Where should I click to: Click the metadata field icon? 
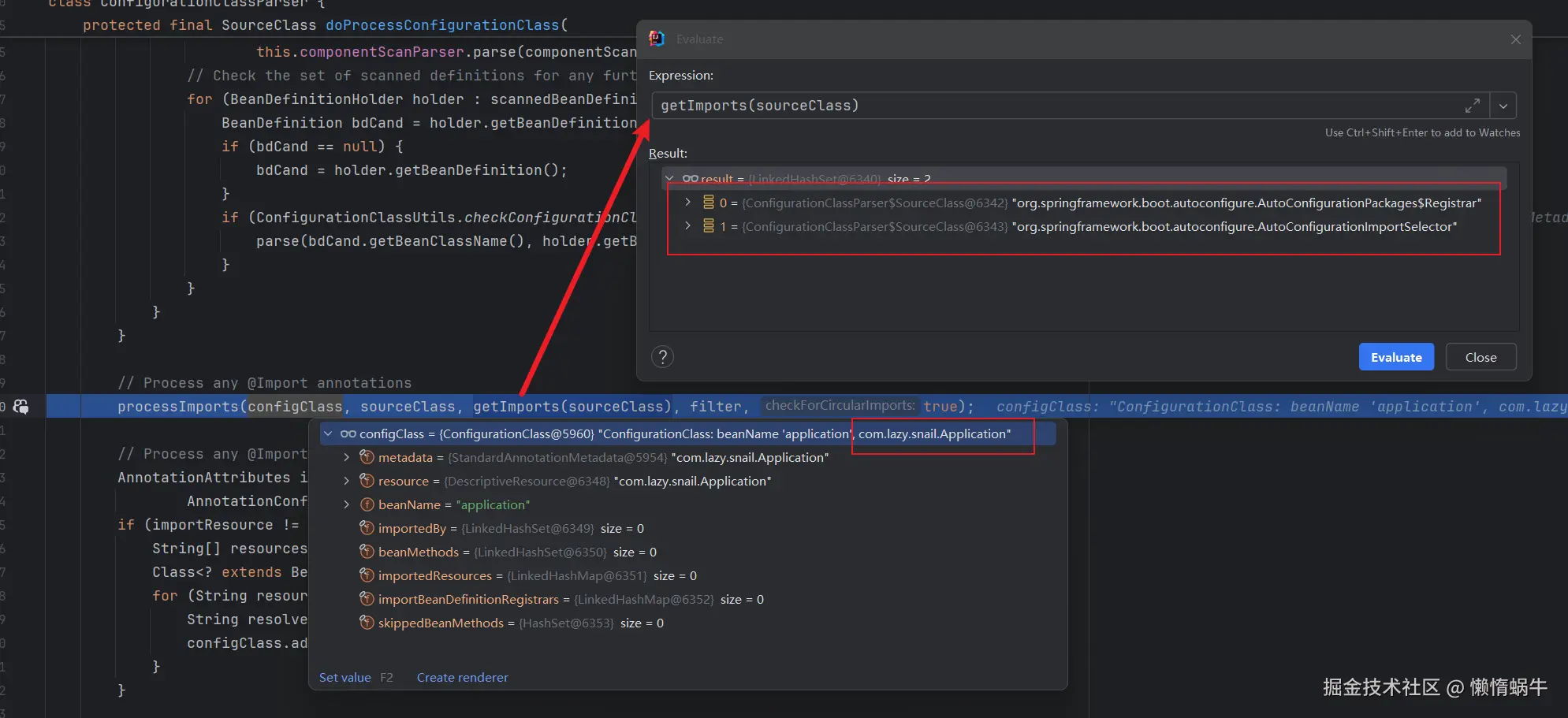(x=367, y=457)
